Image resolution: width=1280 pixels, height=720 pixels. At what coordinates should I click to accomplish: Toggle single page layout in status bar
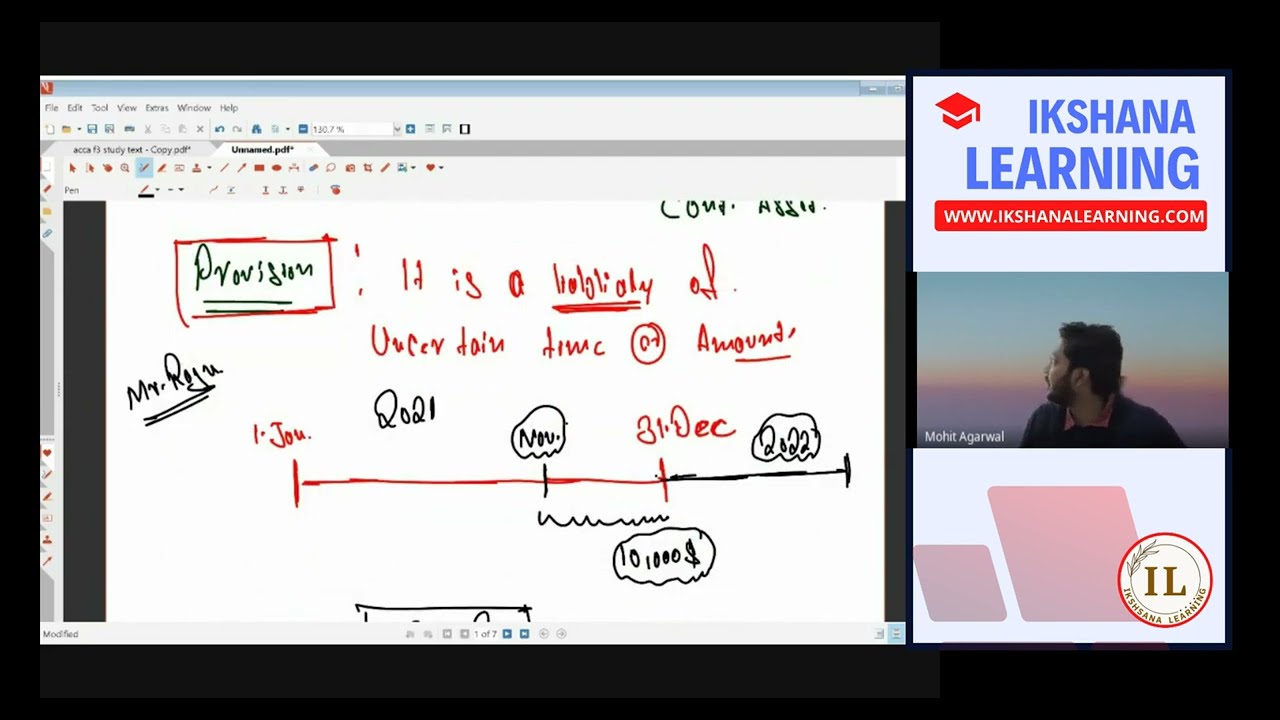point(879,634)
